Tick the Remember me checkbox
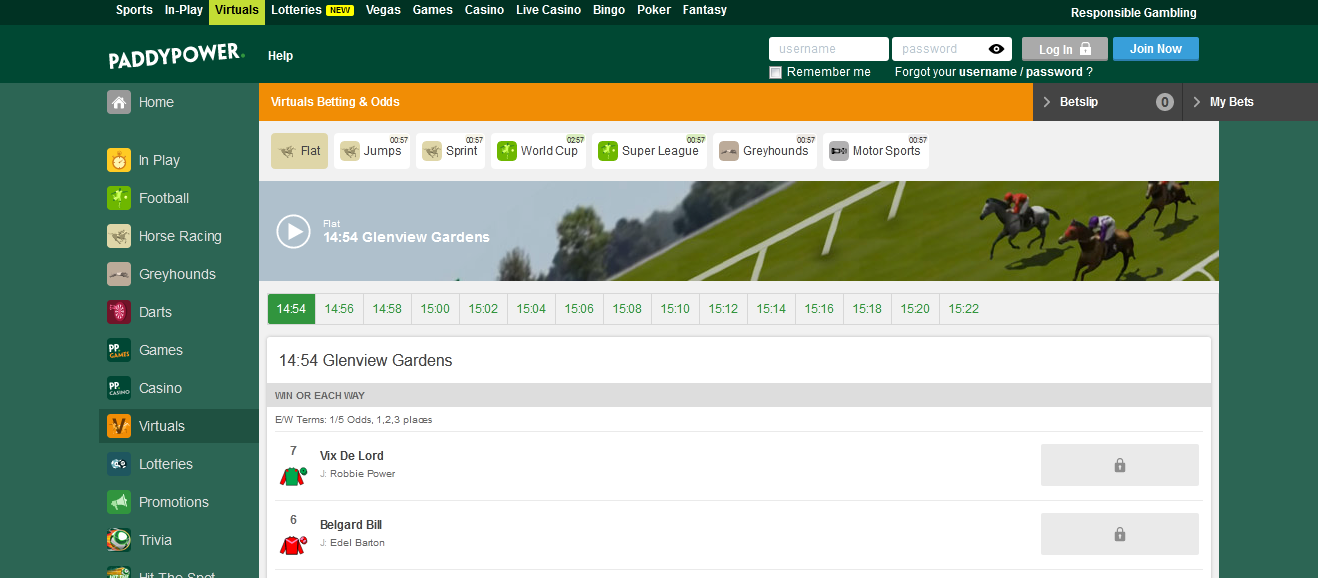 click(x=775, y=72)
